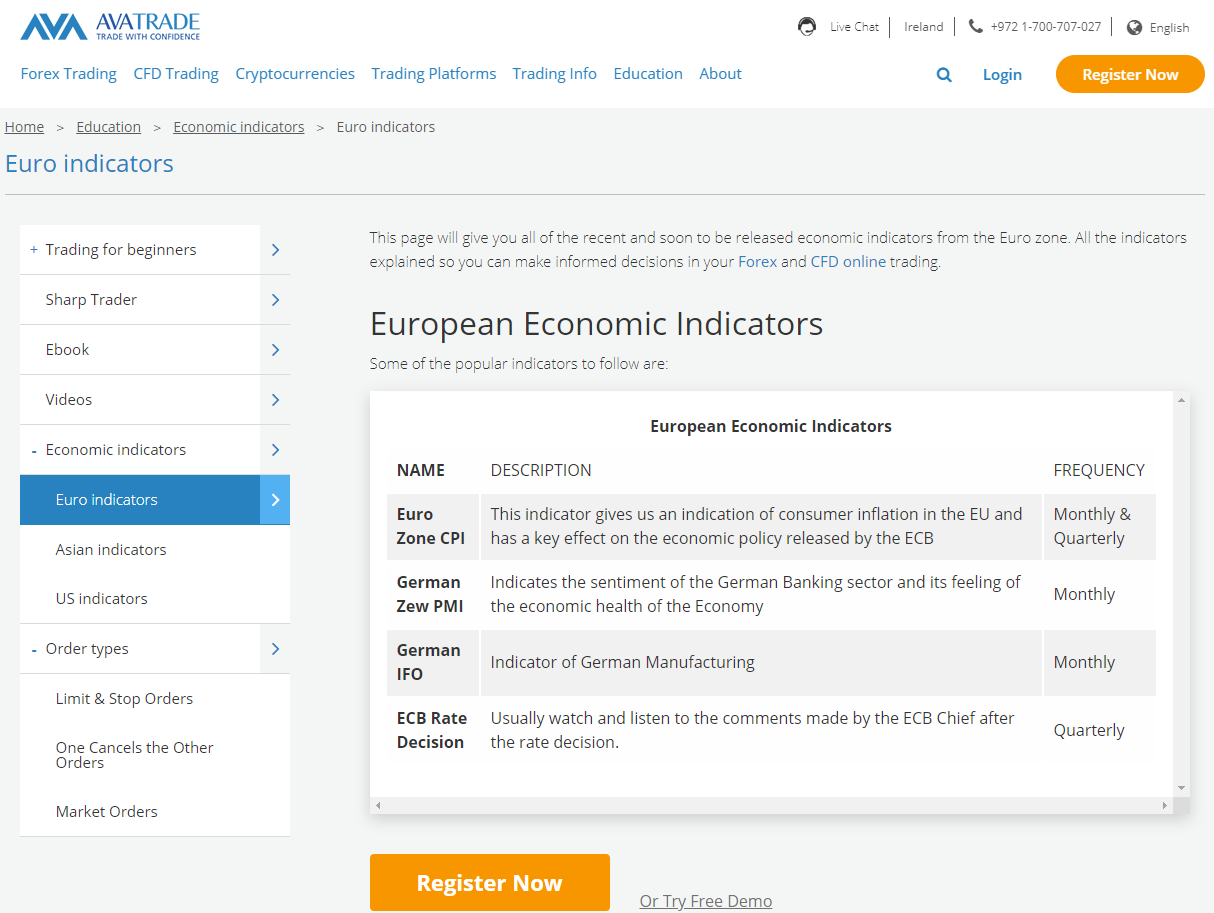1214x913 pixels.
Task: Click the orange Register Now header button
Action: tap(1130, 75)
